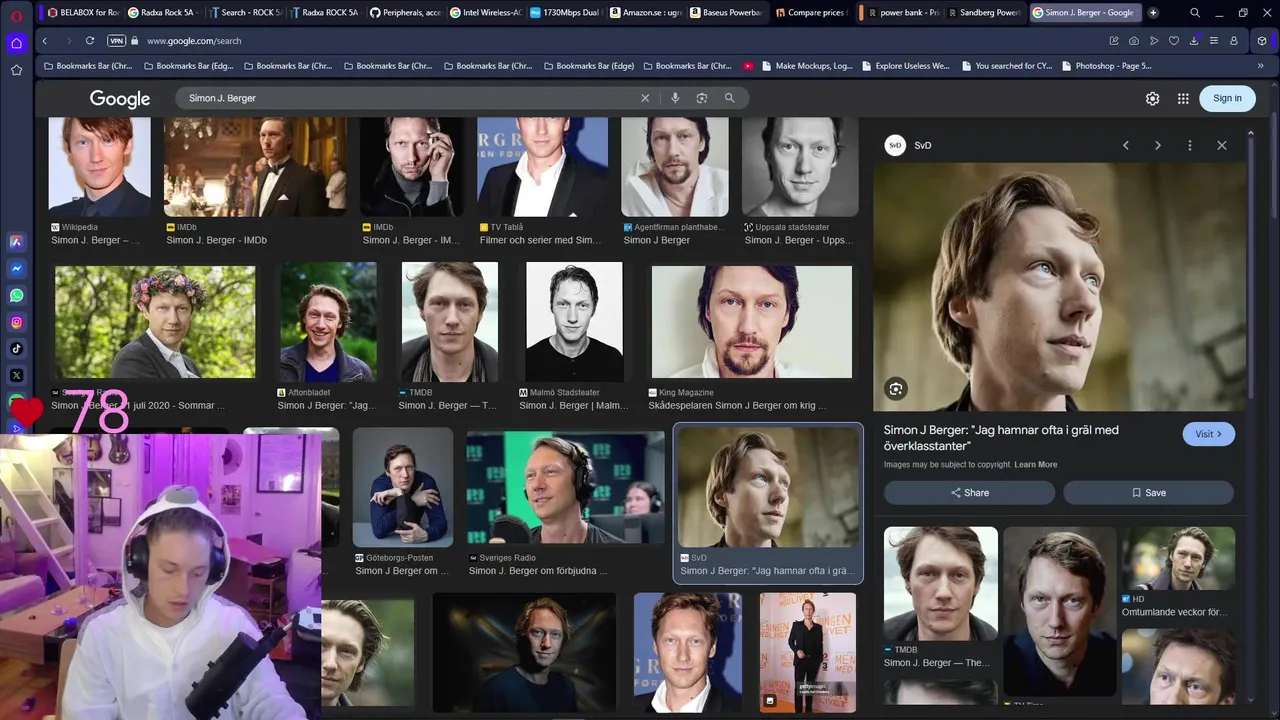Image resolution: width=1280 pixels, height=720 pixels.
Task: Open the Make Mockups, Log... bookmark
Action: [x=806, y=66]
